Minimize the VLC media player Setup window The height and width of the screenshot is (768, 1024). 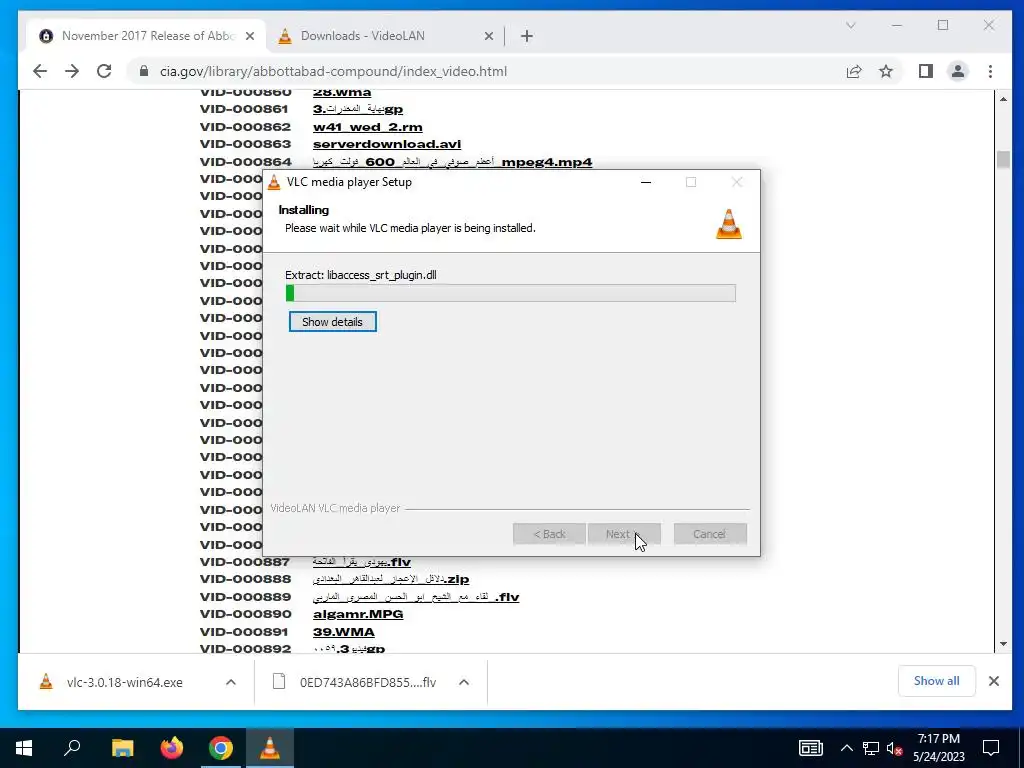tap(646, 182)
